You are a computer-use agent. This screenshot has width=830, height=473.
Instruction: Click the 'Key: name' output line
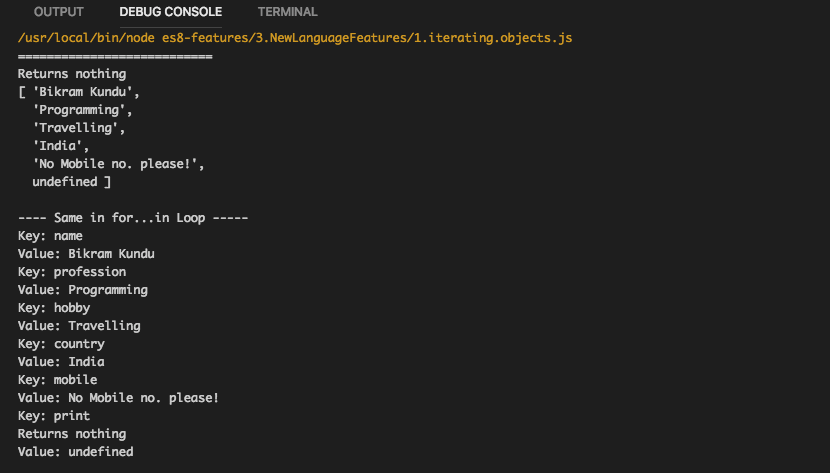pyautogui.click(x=50, y=236)
